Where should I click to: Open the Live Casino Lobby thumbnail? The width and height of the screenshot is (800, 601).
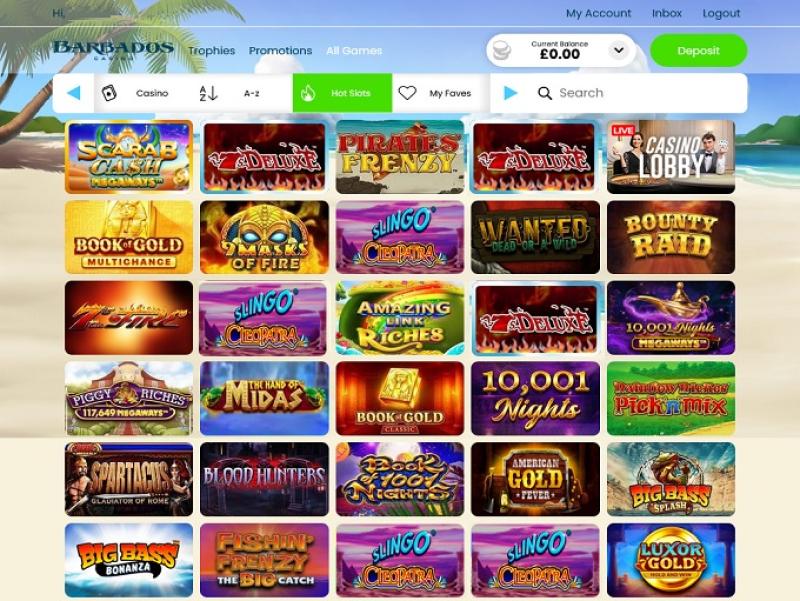click(671, 157)
